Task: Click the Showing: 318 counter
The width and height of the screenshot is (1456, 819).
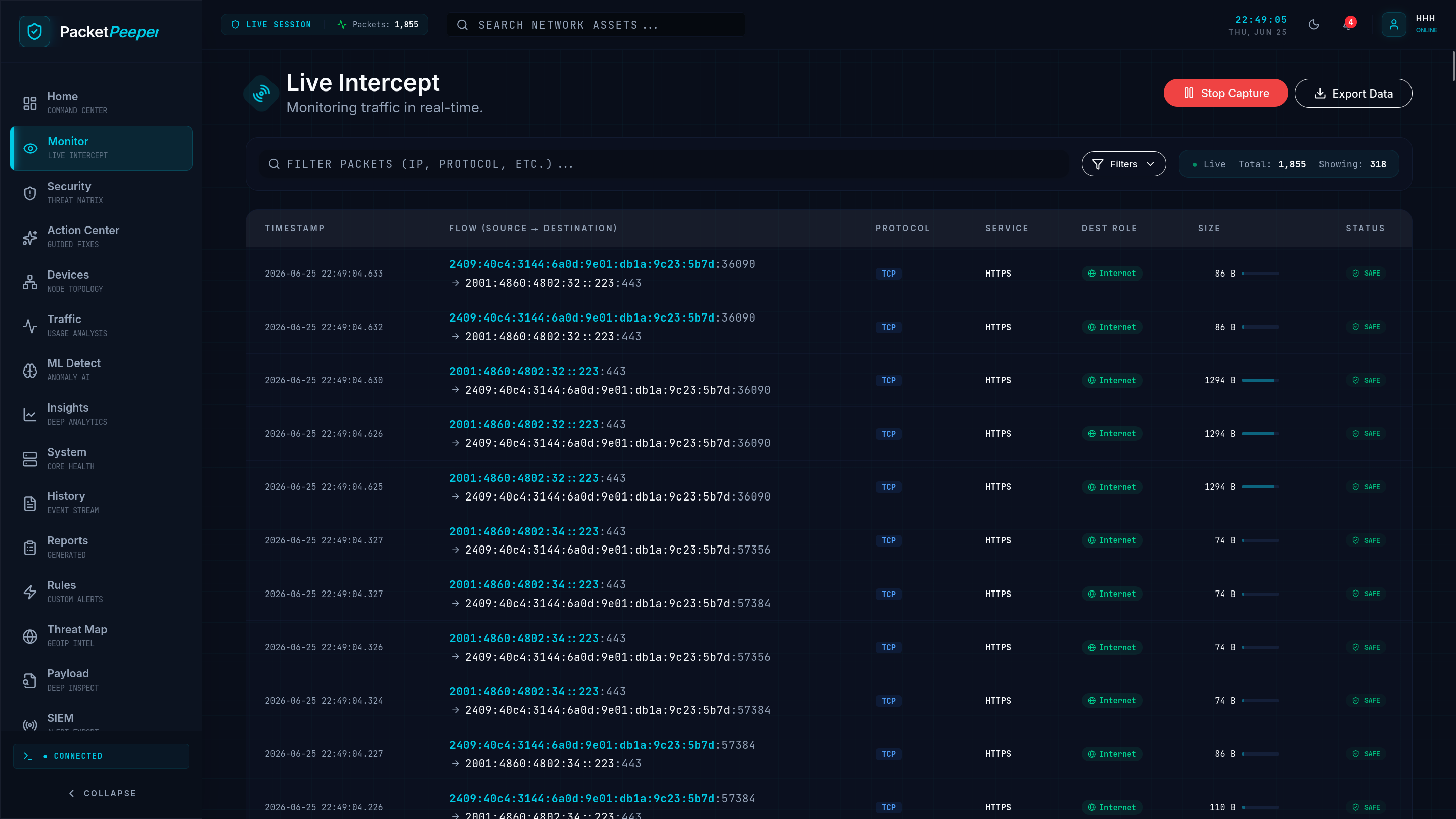Action: 1352,164
